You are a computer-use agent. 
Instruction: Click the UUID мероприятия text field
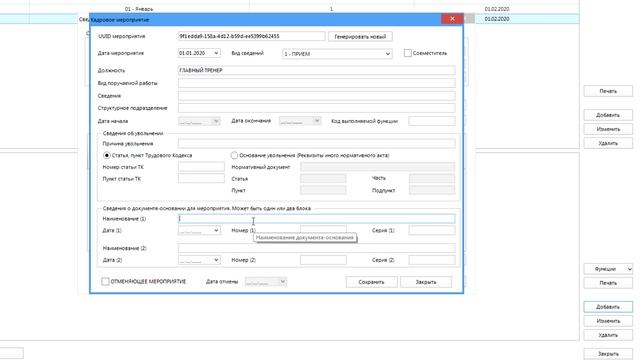click(x=251, y=36)
